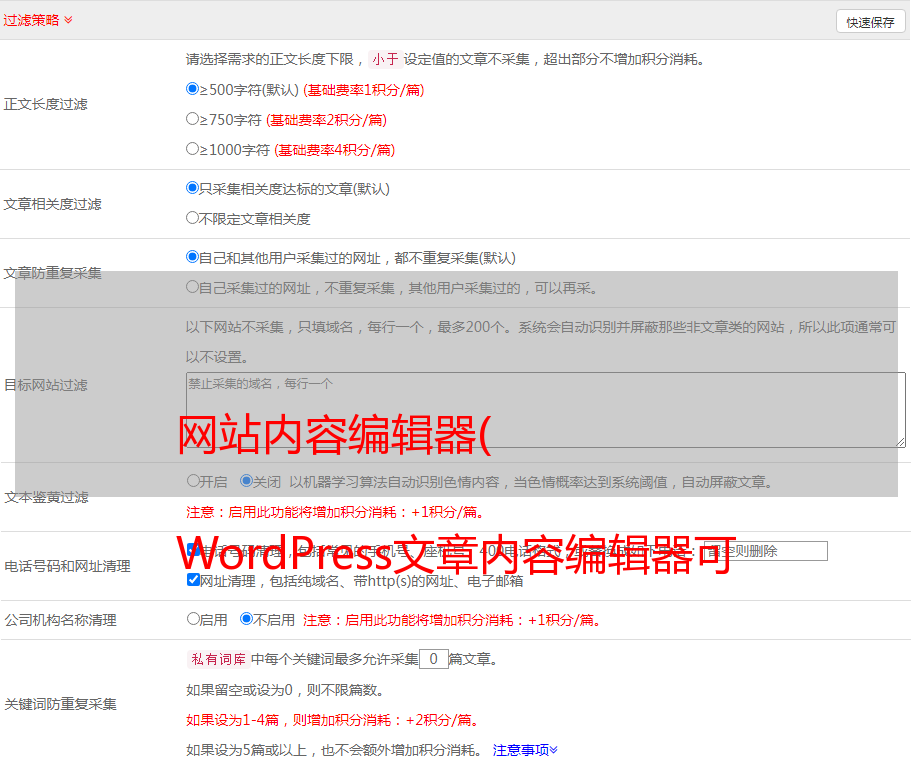Click the 私有词库 article count input
912x768 pixels.
point(433,659)
